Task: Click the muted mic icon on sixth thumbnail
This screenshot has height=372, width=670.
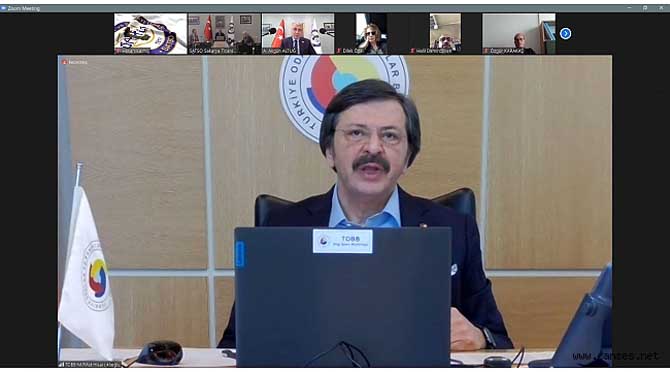Action: pyautogui.click(x=486, y=51)
